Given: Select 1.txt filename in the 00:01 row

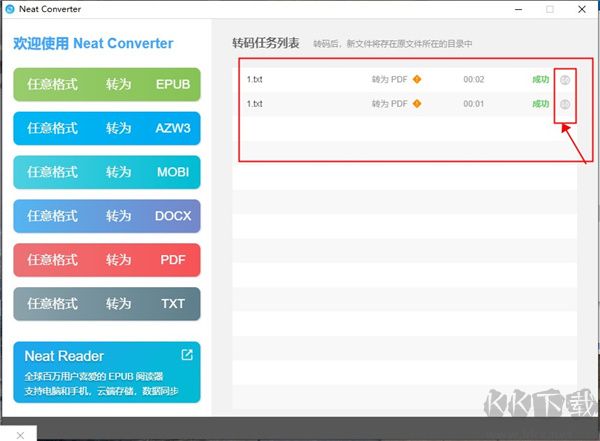Looking at the screenshot, I should [254, 104].
